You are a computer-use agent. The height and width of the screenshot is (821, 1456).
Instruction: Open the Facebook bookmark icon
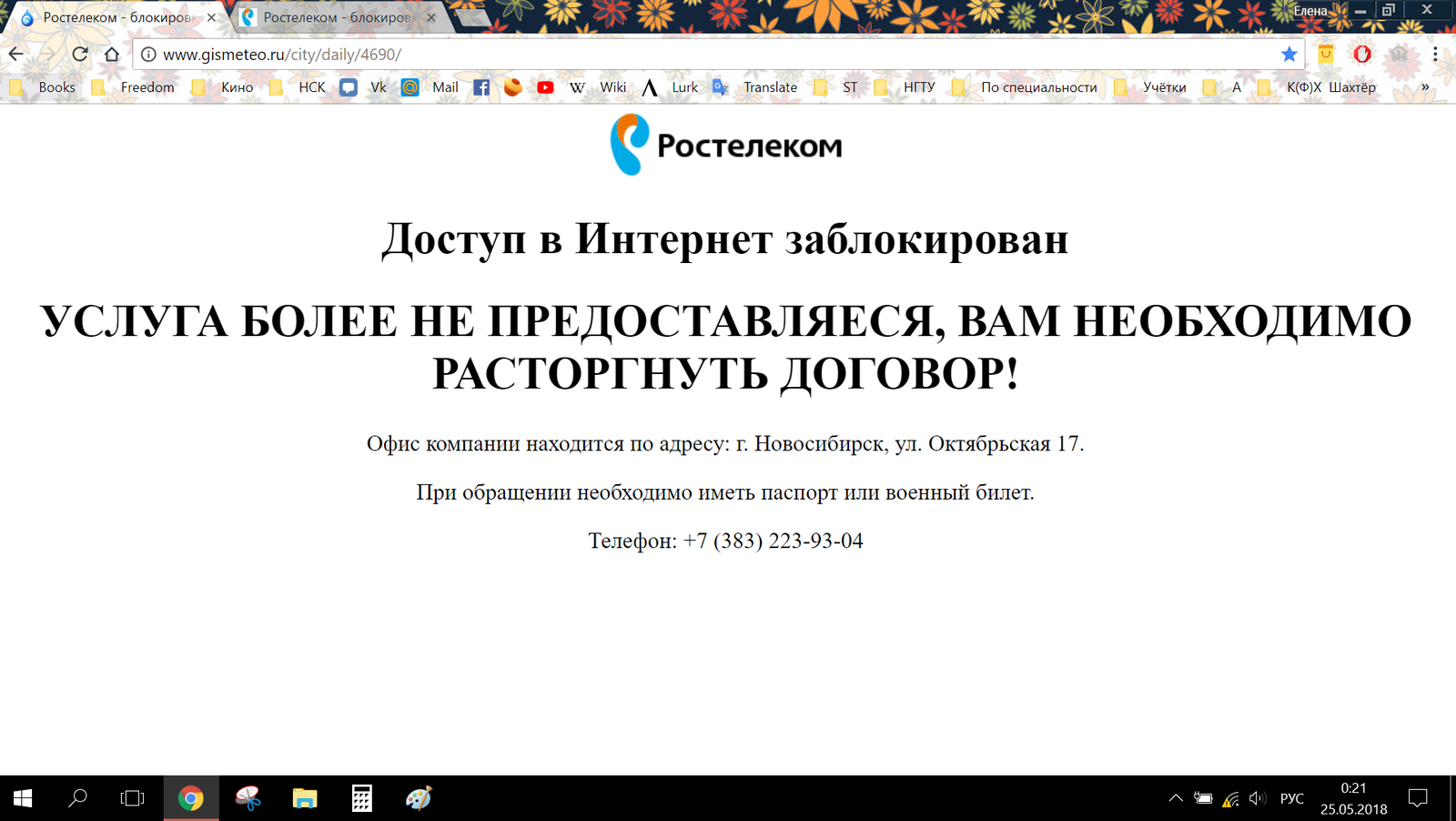481,87
